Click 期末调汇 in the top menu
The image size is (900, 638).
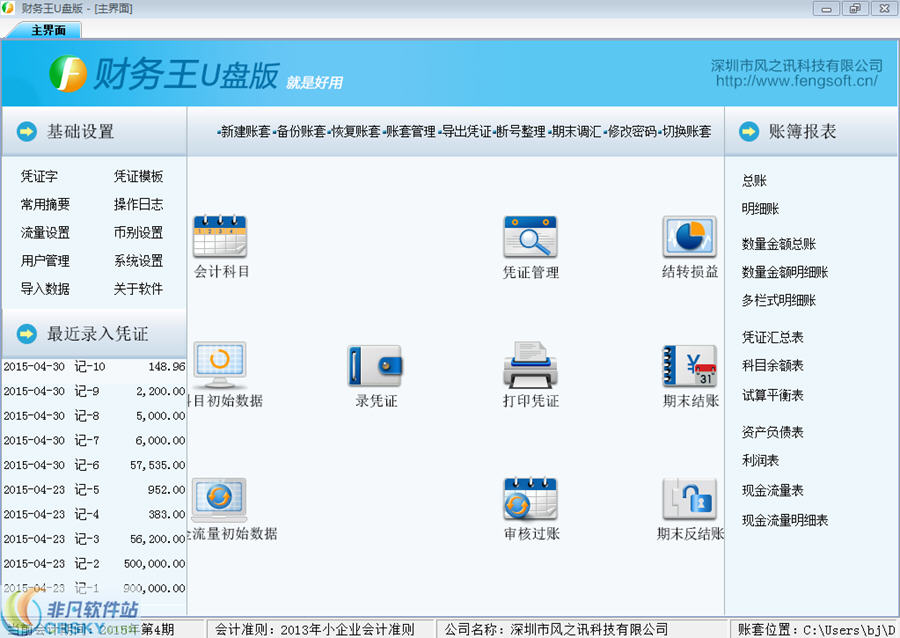click(x=576, y=131)
